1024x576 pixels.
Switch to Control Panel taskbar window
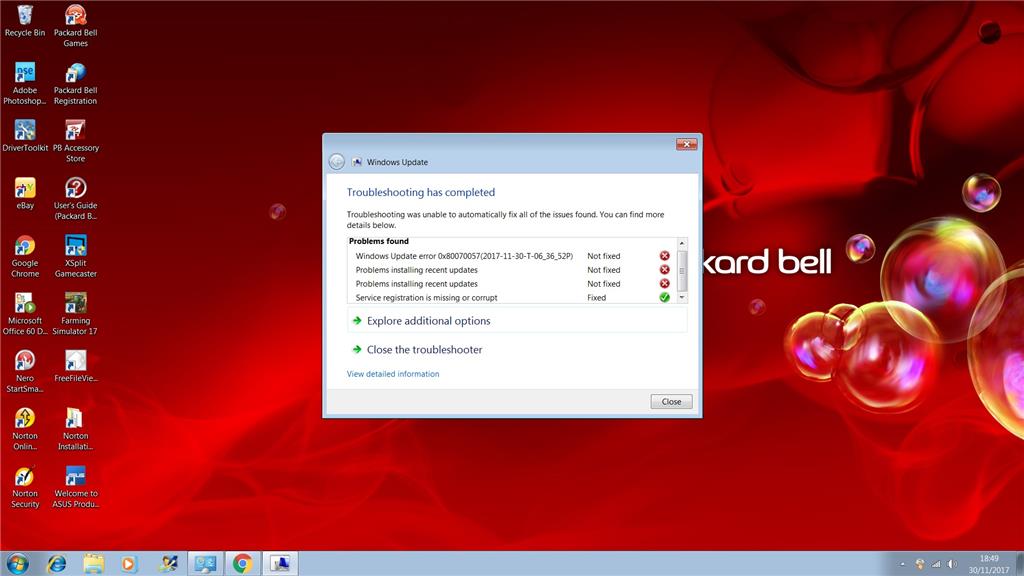click(206, 563)
